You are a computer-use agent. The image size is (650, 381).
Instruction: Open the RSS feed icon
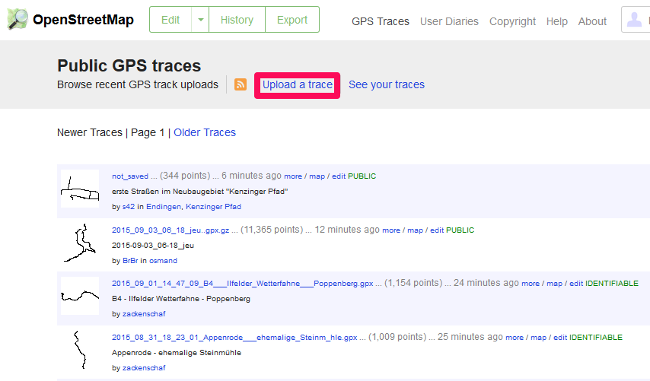coord(240,84)
